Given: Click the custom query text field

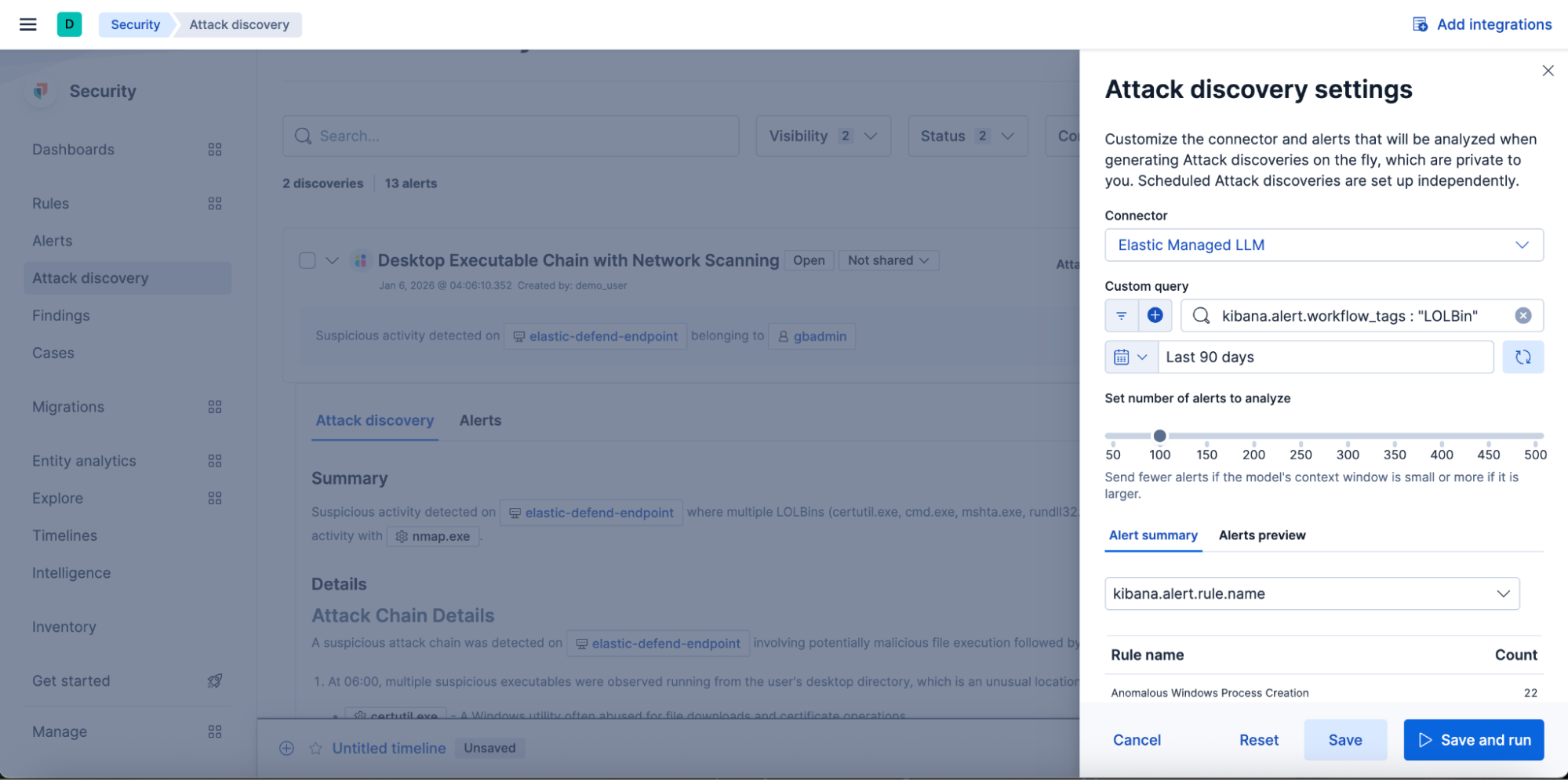Looking at the screenshot, I should click(x=1363, y=315).
